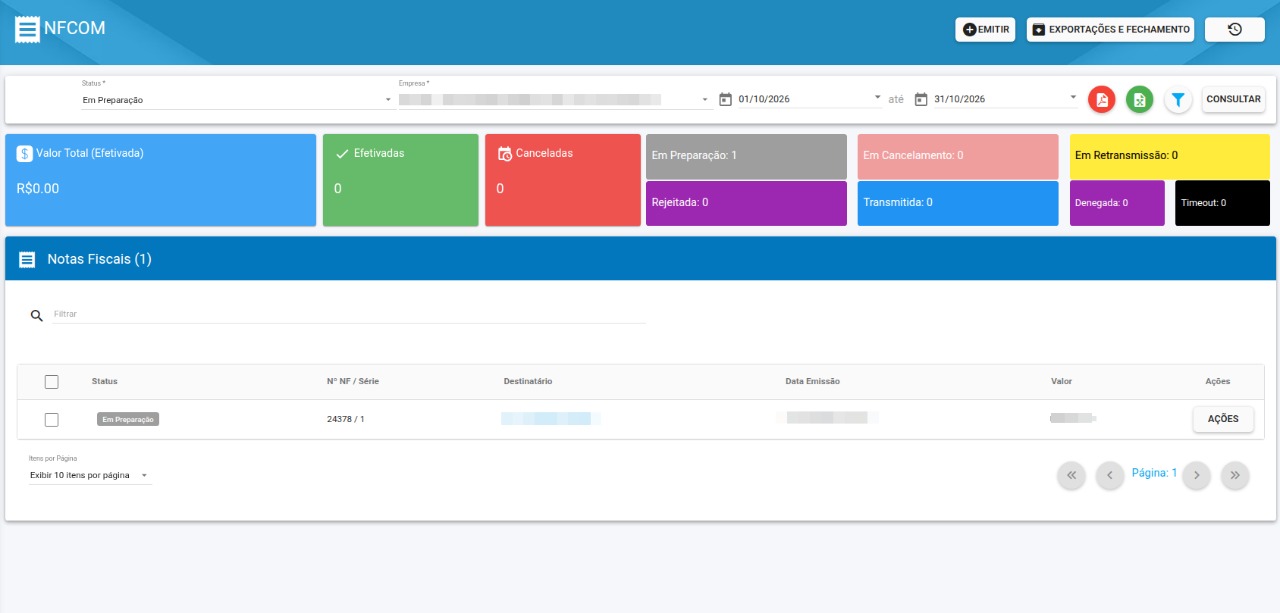Click the magnifying glass search icon
This screenshot has width=1280, height=613.
point(37,315)
